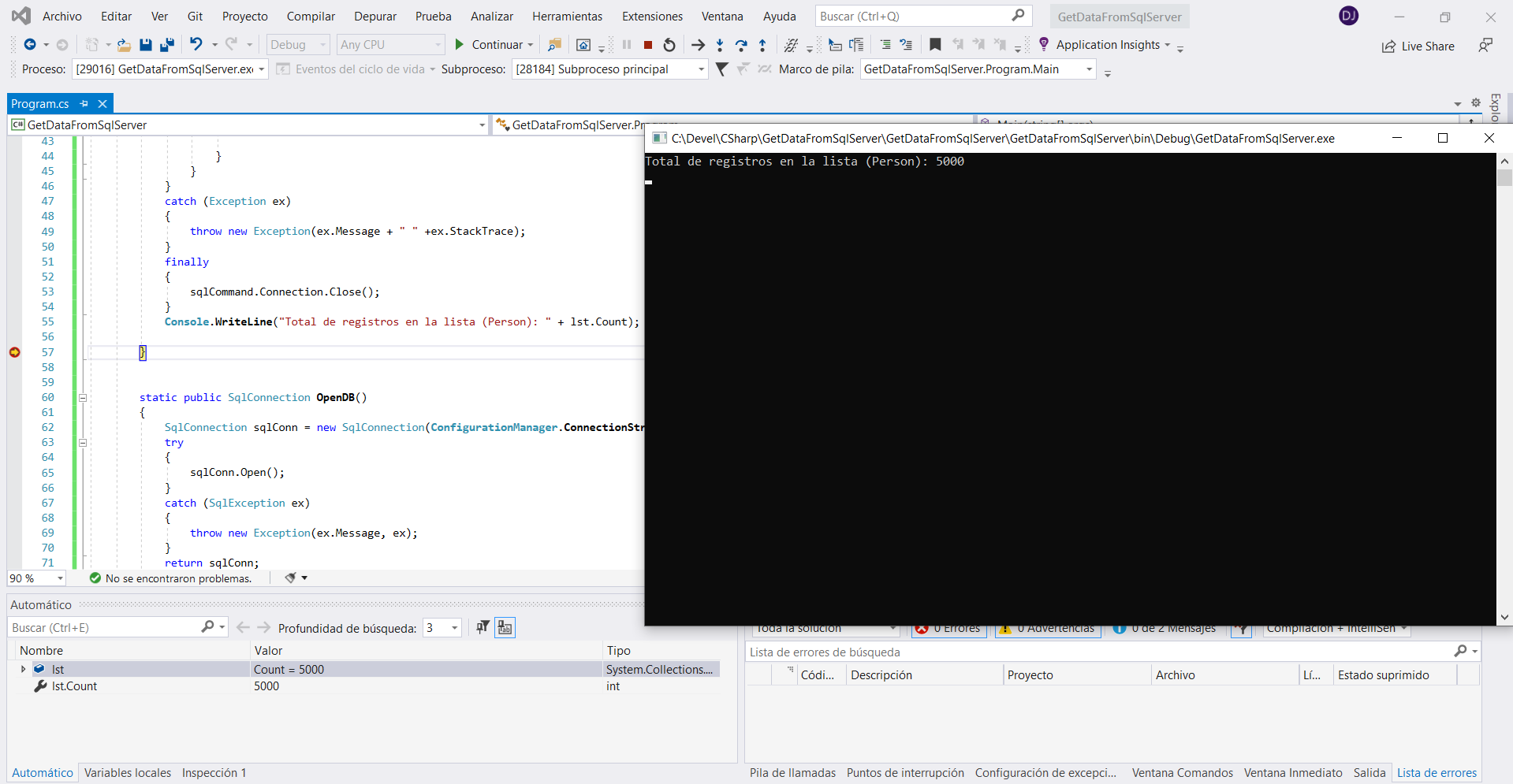Open the Proceso dropdown
The width and height of the screenshot is (1513, 784).
(x=261, y=69)
